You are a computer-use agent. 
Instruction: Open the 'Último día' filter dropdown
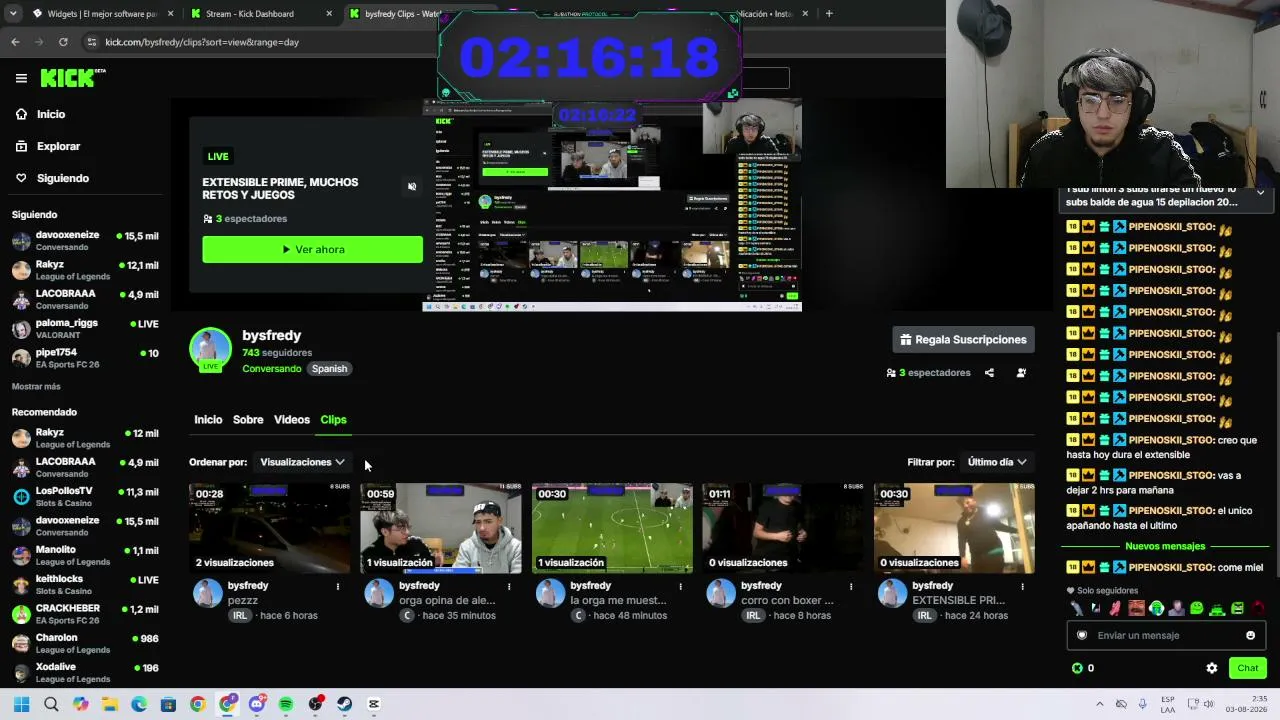pyautogui.click(x=997, y=462)
